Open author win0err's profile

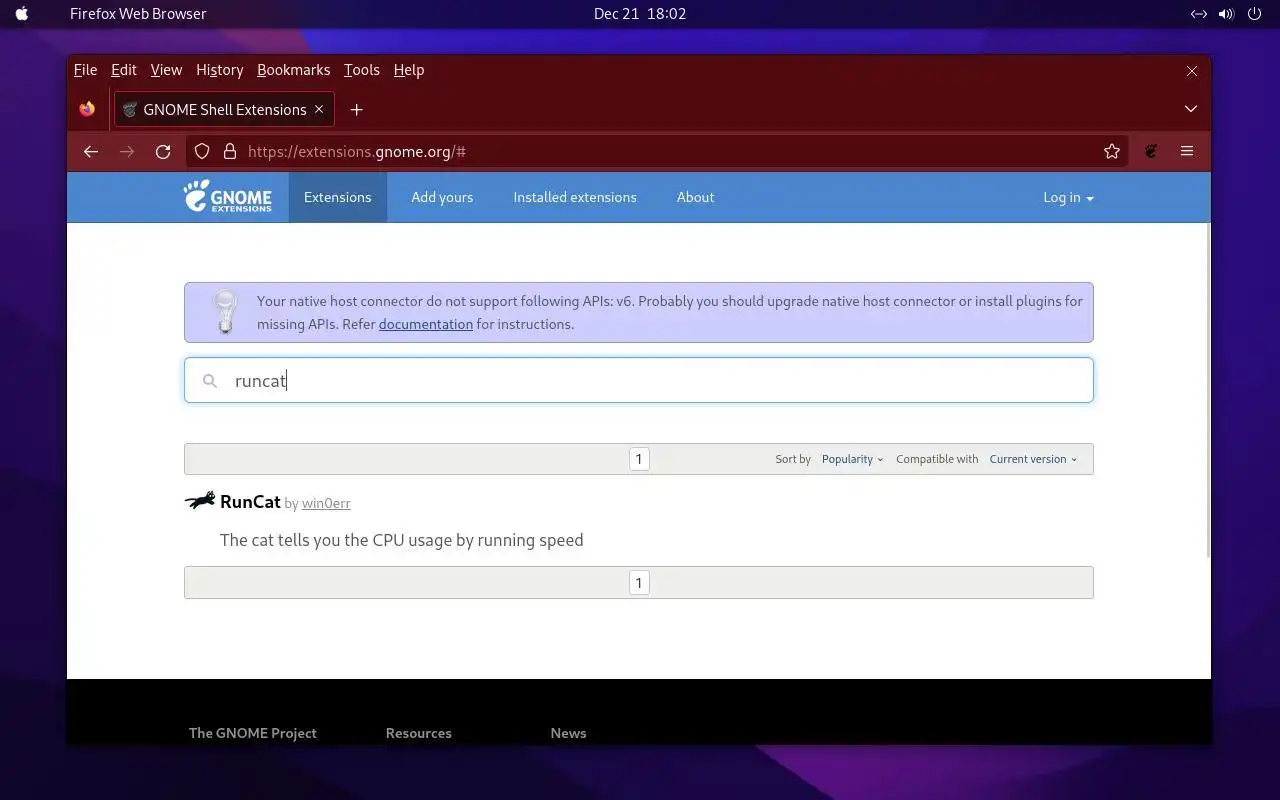[x=326, y=503]
